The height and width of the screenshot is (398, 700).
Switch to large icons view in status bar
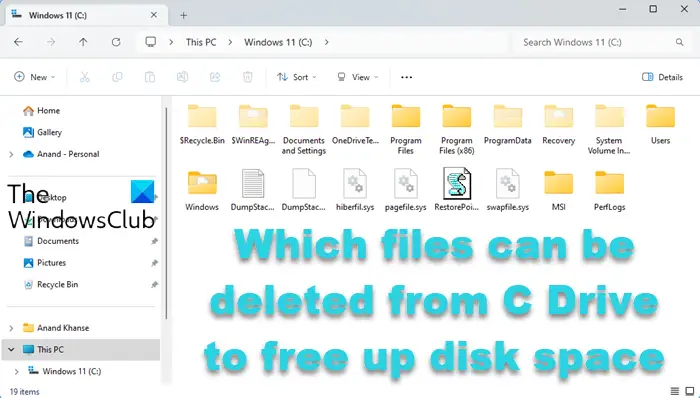tap(690, 391)
